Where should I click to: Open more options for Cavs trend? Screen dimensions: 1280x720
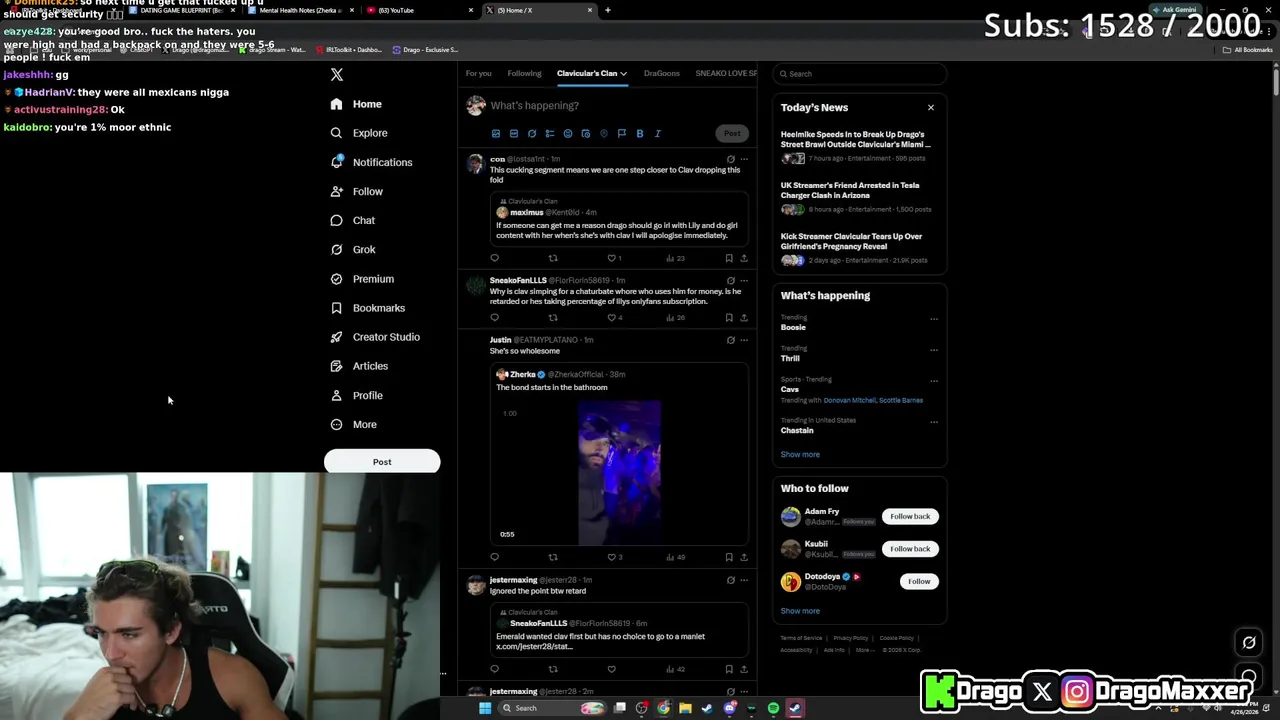[934, 381]
